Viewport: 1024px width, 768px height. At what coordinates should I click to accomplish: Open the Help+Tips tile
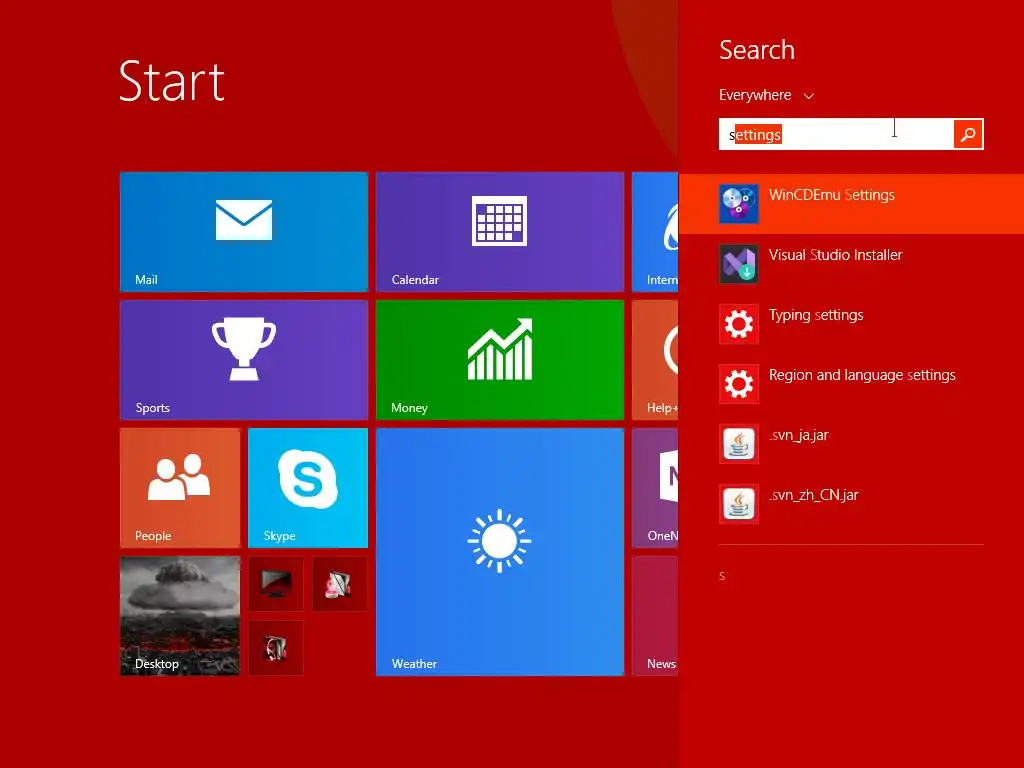pyautogui.click(x=655, y=359)
